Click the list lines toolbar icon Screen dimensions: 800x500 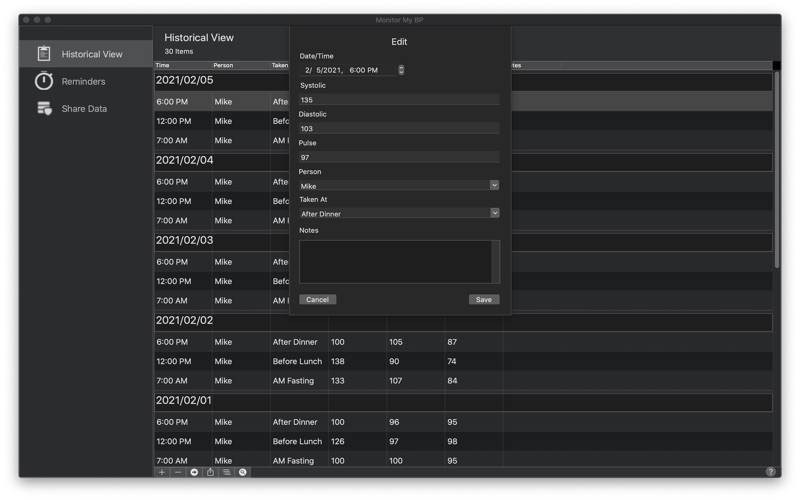(x=227, y=472)
